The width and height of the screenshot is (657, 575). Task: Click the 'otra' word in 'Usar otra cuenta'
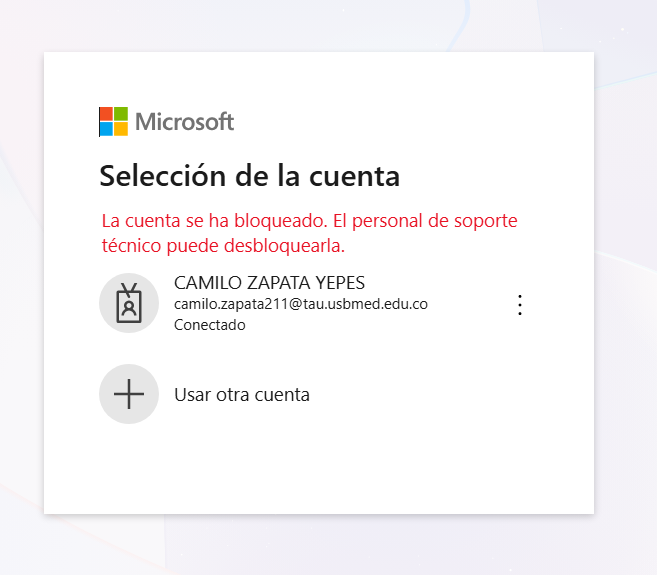[x=233, y=395]
